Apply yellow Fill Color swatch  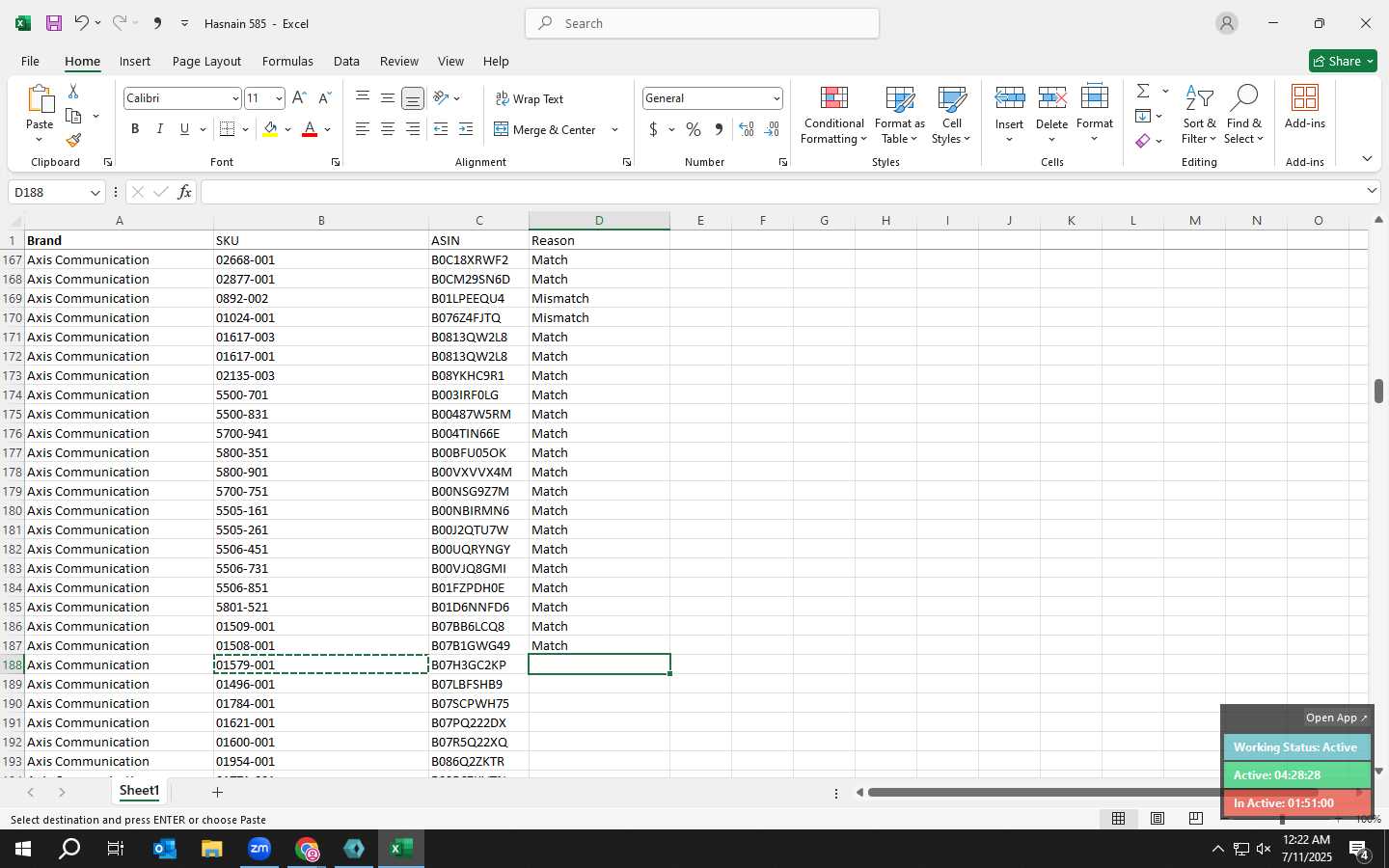[x=270, y=129]
